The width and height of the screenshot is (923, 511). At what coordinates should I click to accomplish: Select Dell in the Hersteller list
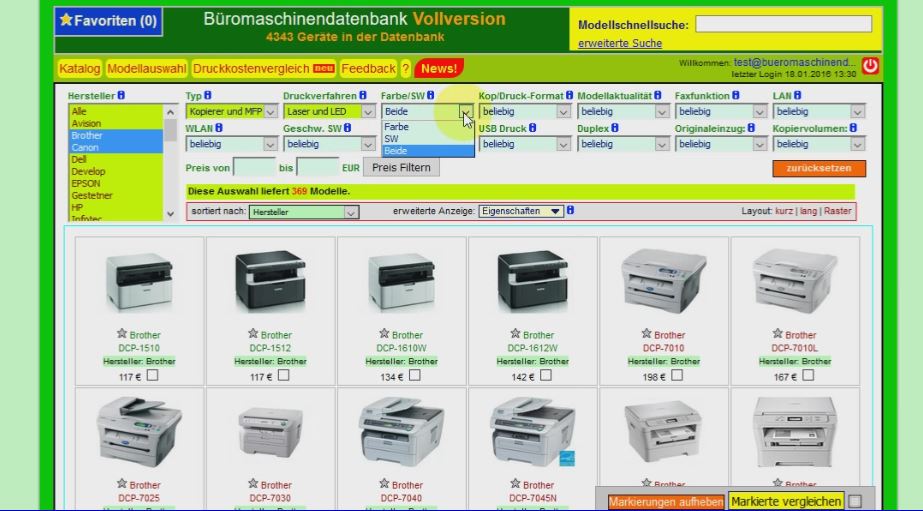point(115,160)
